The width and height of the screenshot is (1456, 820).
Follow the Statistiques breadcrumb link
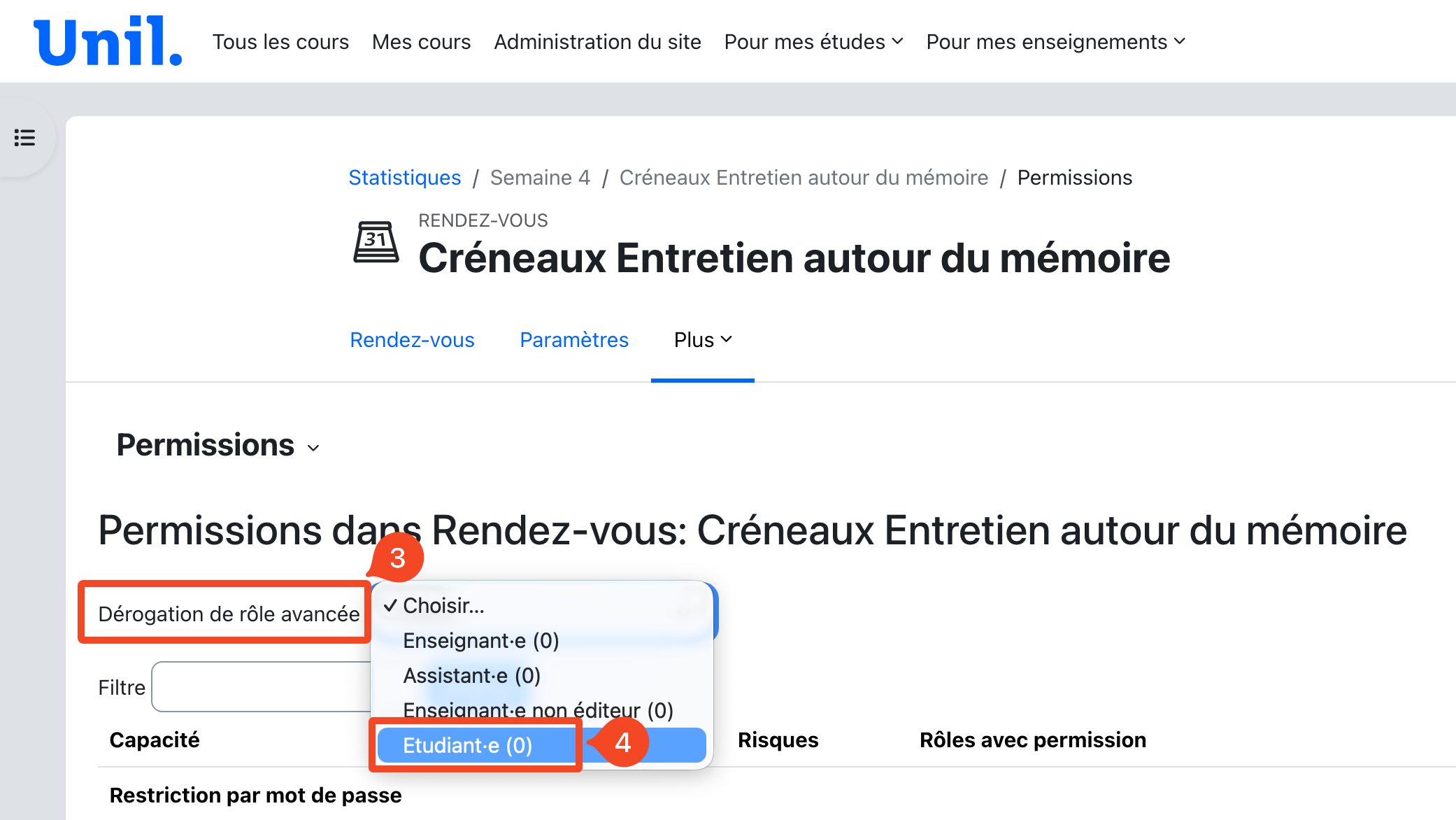(404, 178)
